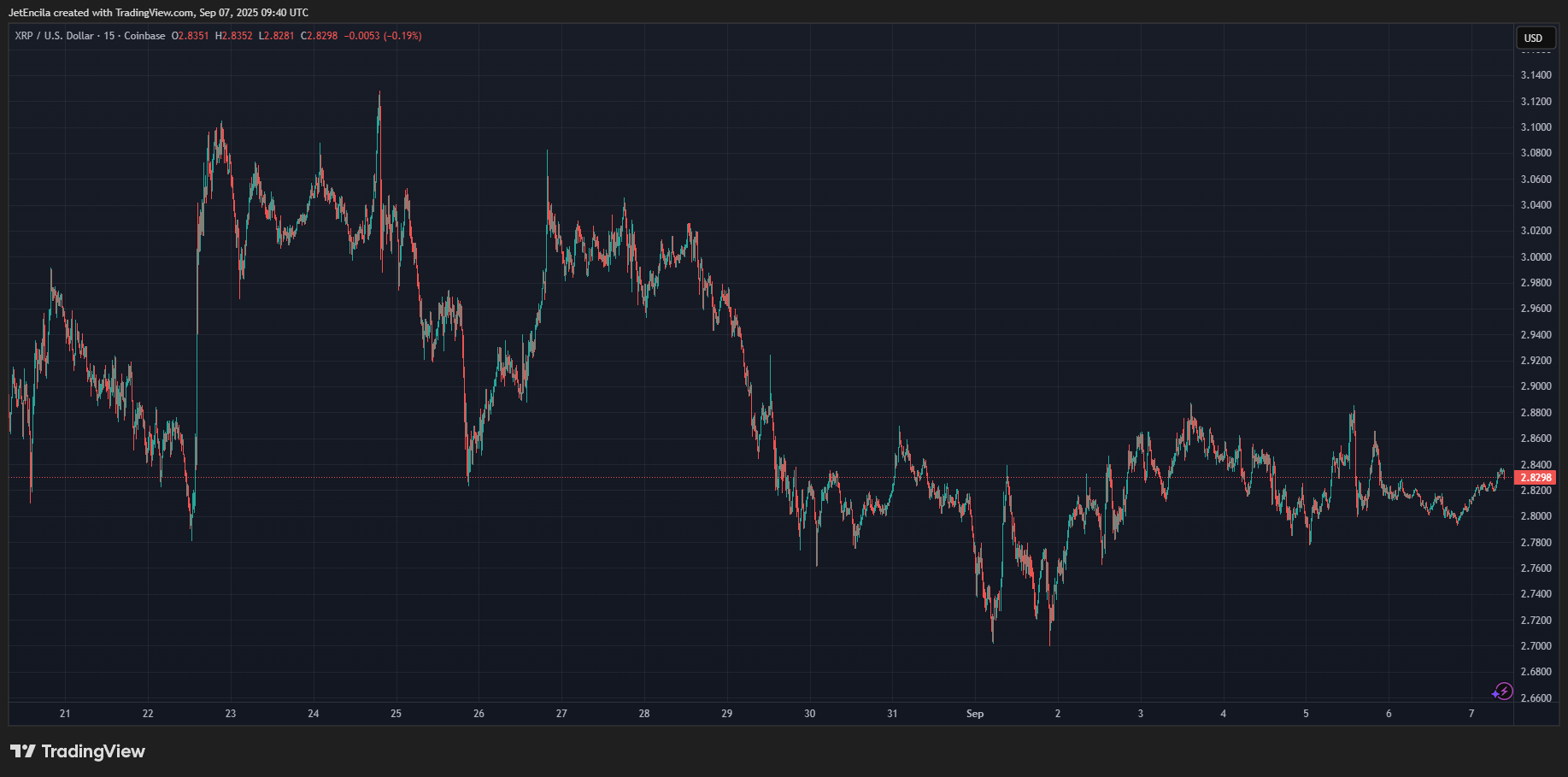Screen dimensions: 1568x777
Task: Click the TradingView.com attribution text
Action: point(155,13)
